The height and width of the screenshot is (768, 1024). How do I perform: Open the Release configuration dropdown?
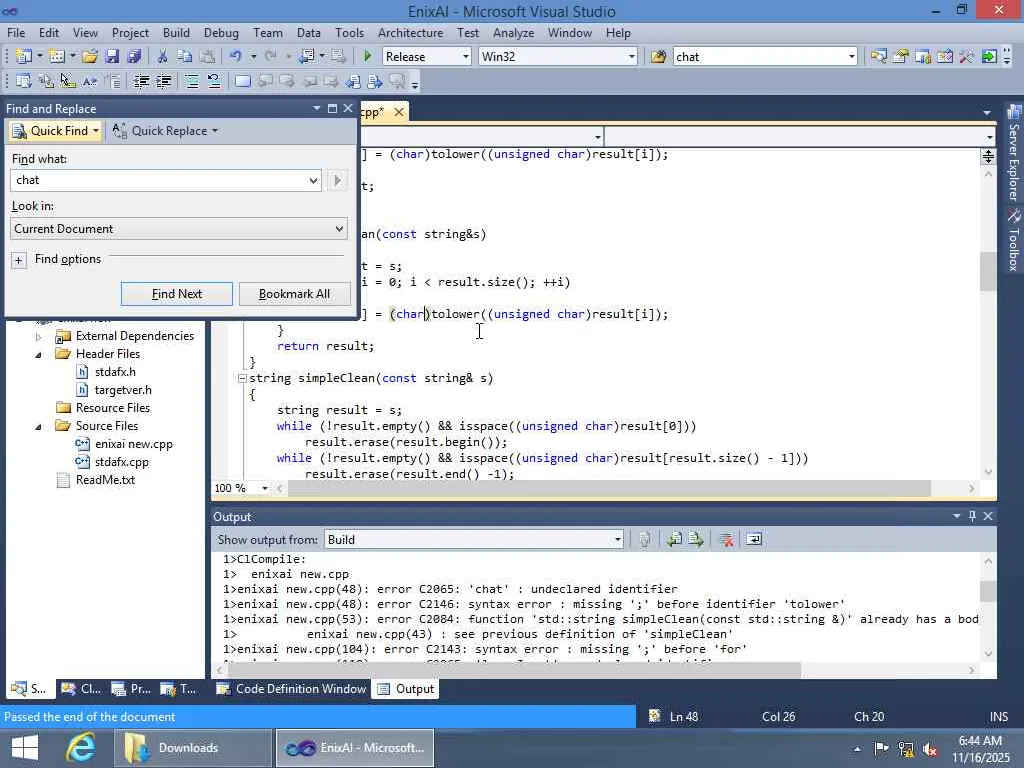point(465,57)
